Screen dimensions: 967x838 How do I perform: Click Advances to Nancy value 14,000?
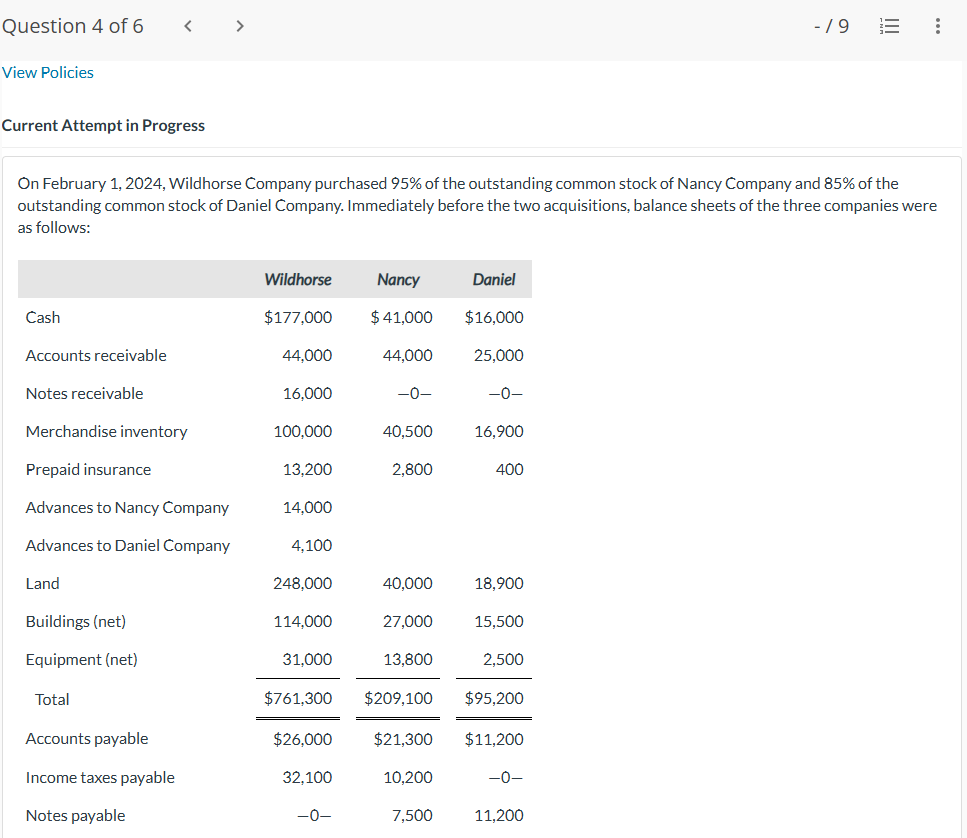307,507
